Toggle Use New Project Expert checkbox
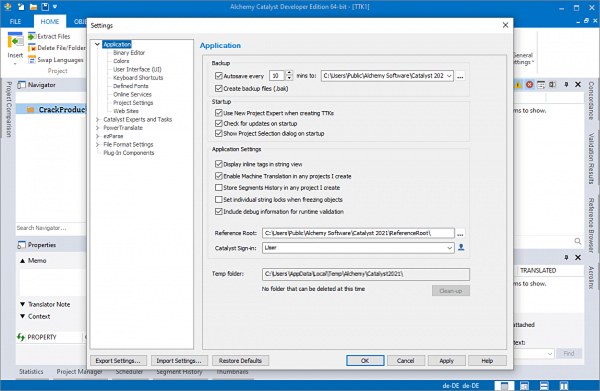 point(218,113)
